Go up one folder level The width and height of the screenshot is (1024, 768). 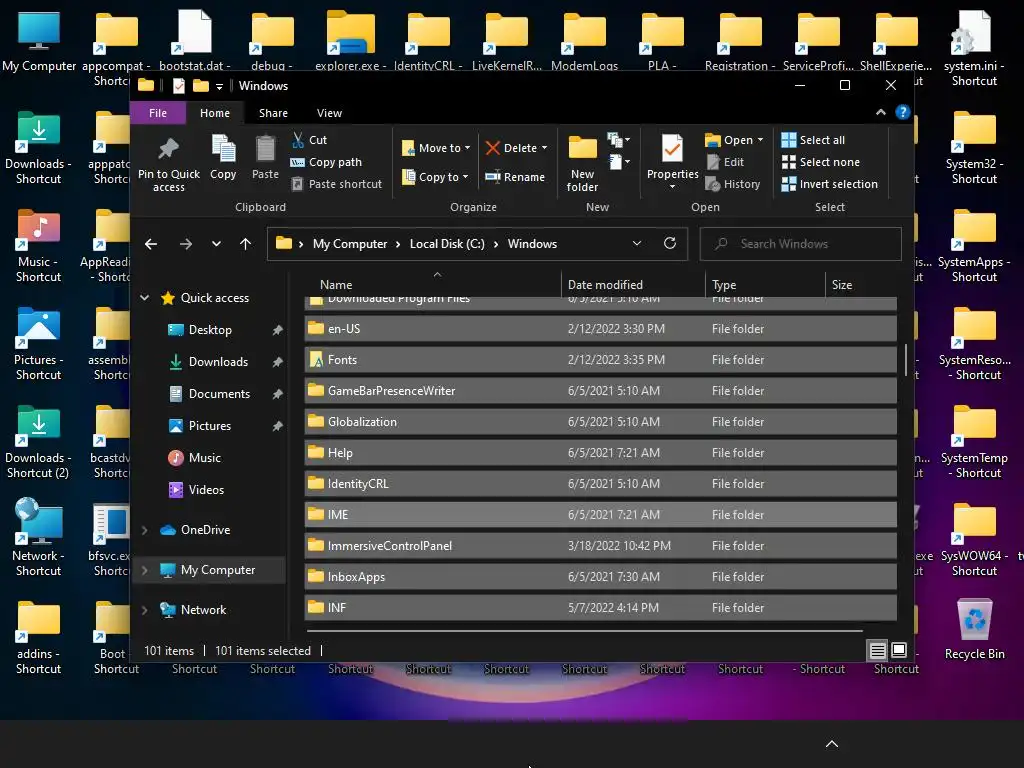click(246, 244)
